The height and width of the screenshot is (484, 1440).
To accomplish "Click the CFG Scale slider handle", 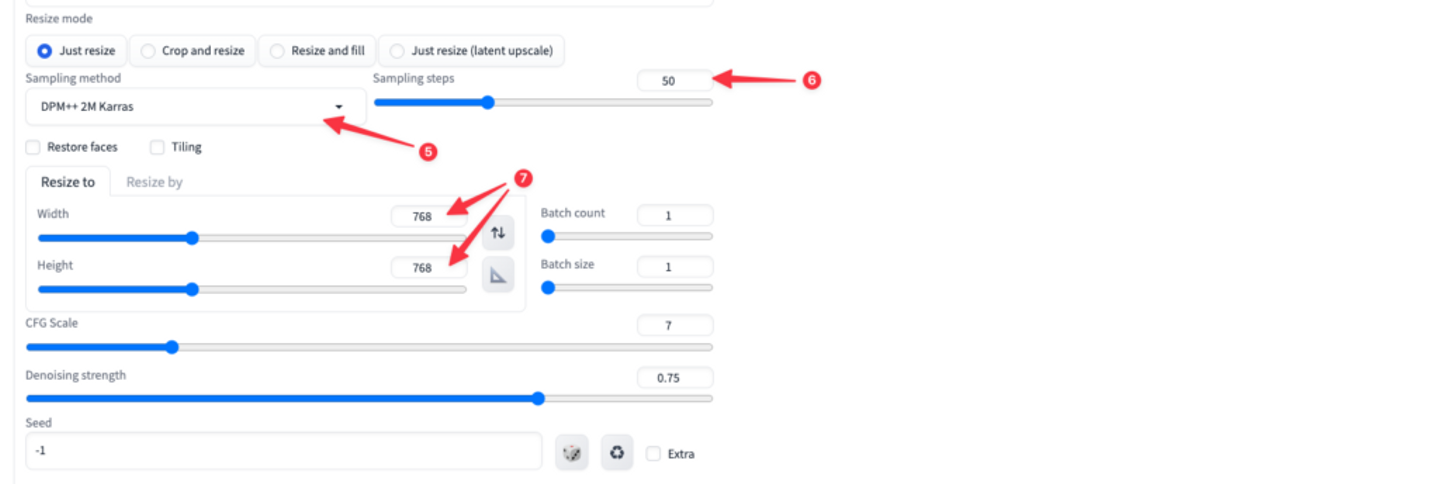I will [x=171, y=348].
